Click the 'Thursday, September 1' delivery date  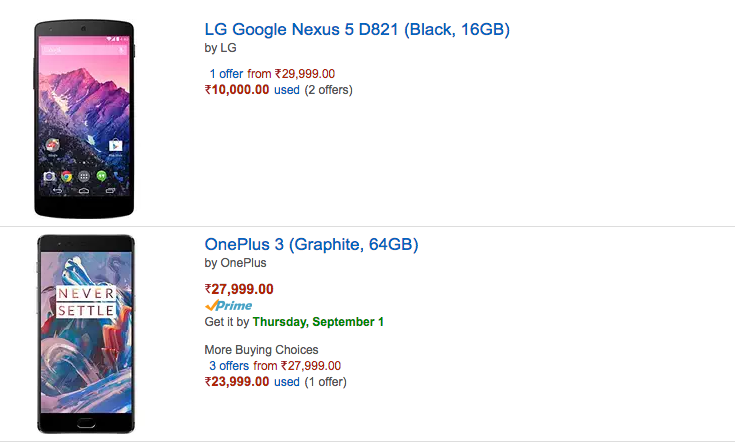pyautogui.click(x=318, y=322)
